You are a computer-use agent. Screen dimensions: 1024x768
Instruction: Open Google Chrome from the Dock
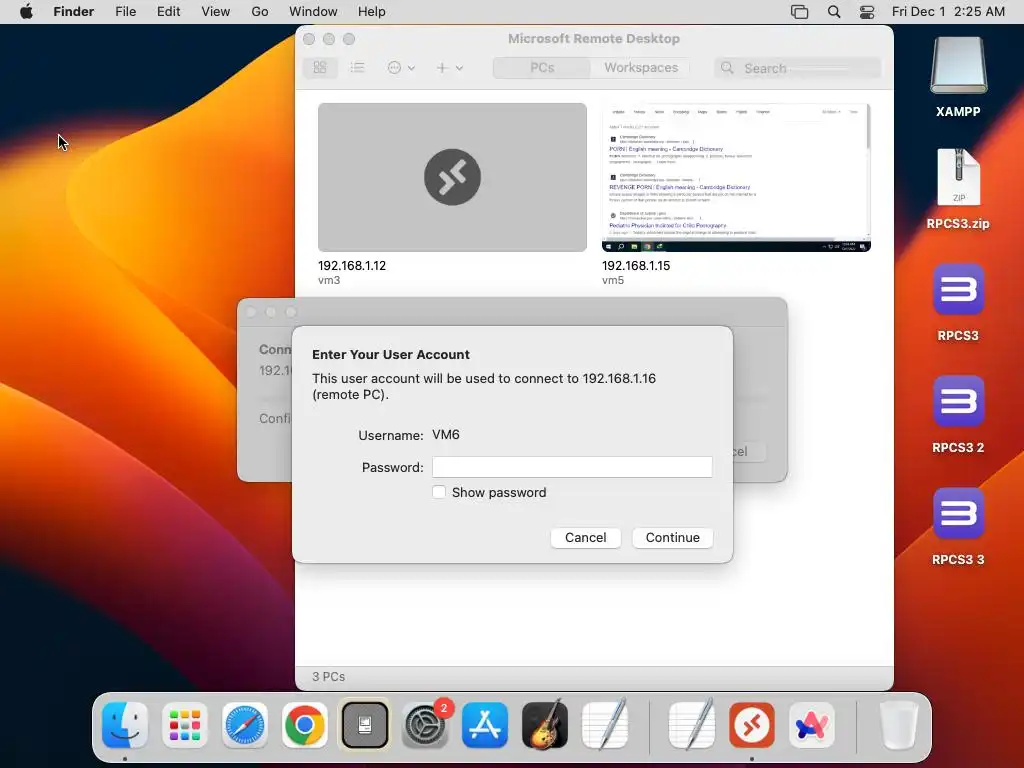[304, 725]
